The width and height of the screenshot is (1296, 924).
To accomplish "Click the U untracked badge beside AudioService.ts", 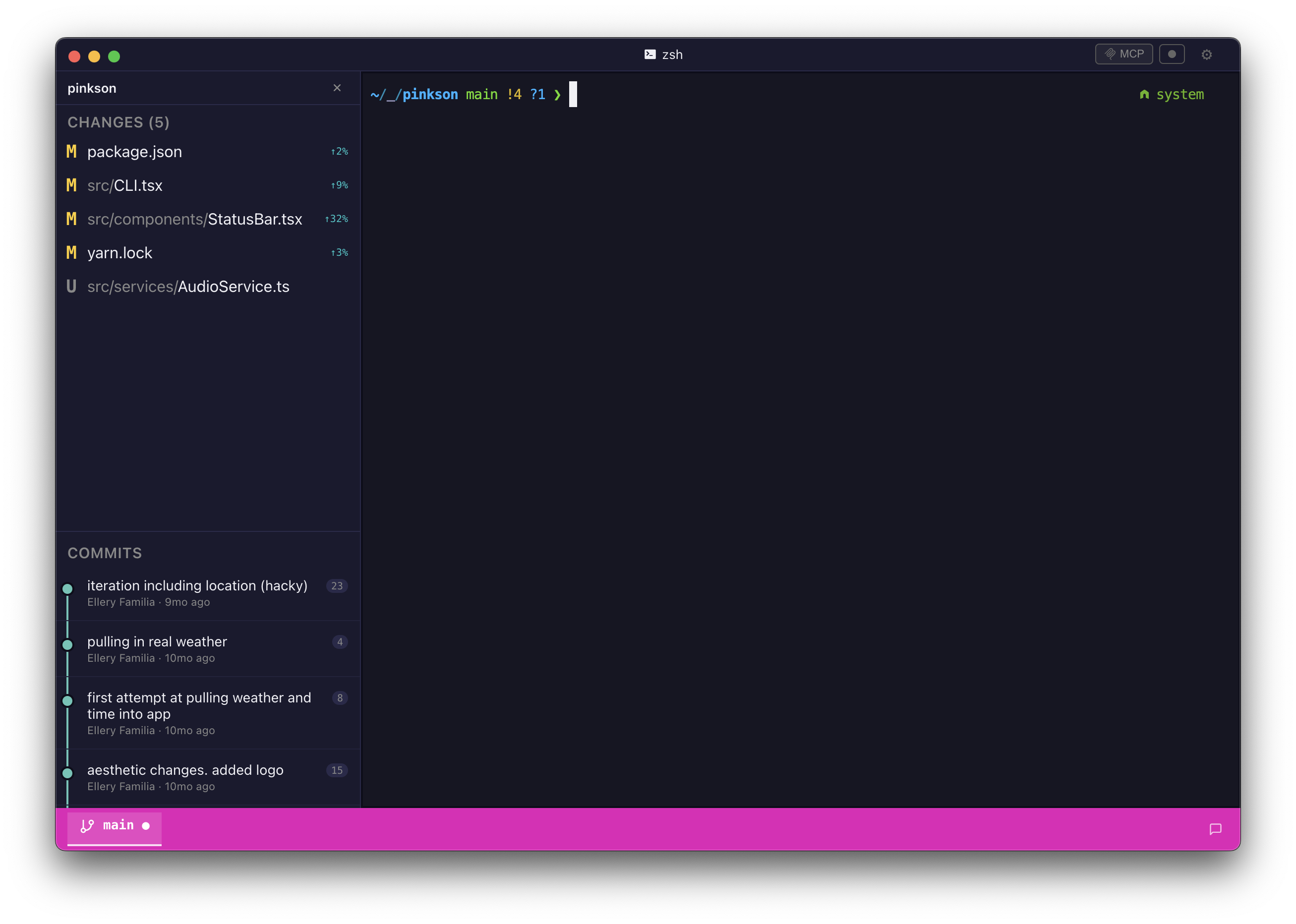I will 71,287.
